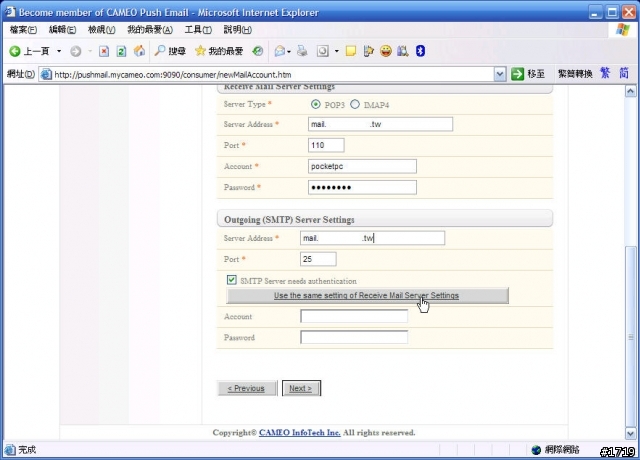Click the 'Outgoing (SMTP) Server Settings' heading
Screen dimensions: 640x460
point(289,220)
